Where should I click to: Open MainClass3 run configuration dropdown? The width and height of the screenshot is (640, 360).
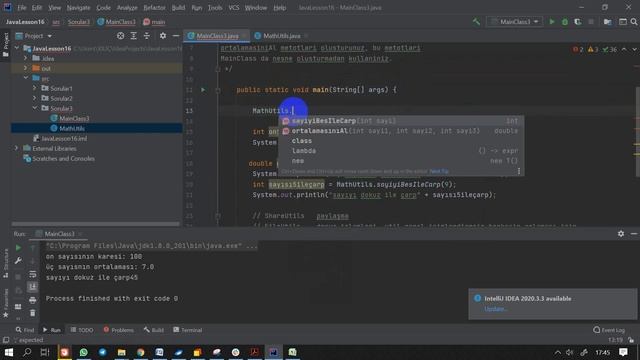click(515, 22)
